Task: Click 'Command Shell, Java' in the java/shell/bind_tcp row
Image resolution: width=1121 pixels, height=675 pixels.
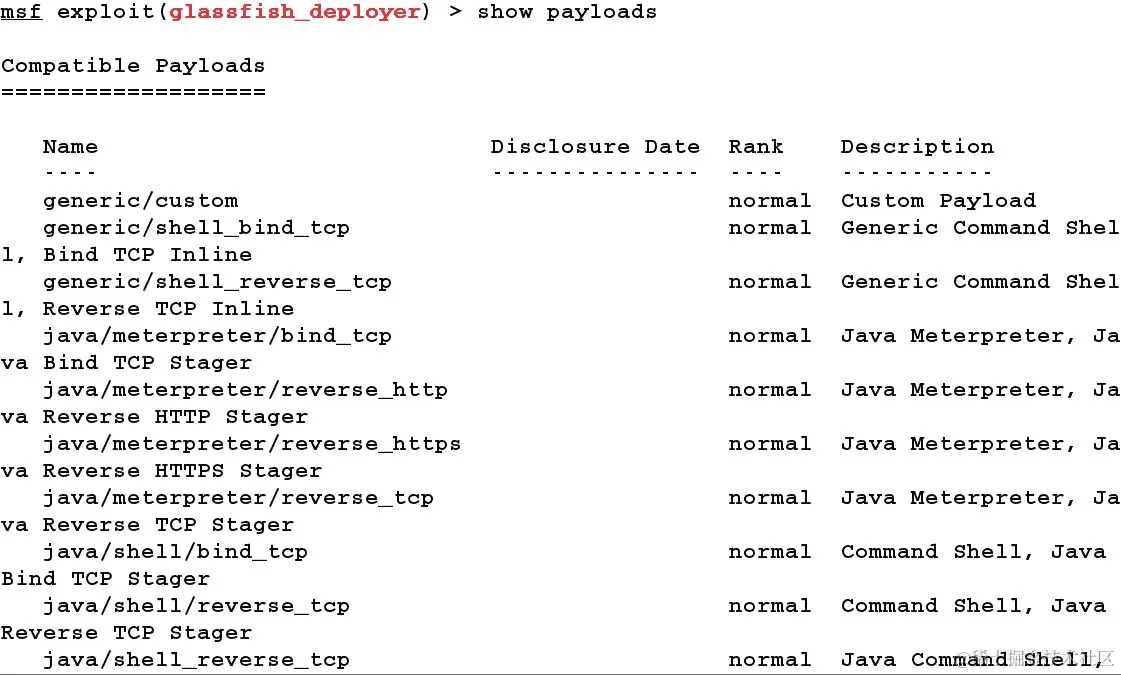Action: click(x=974, y=552)
